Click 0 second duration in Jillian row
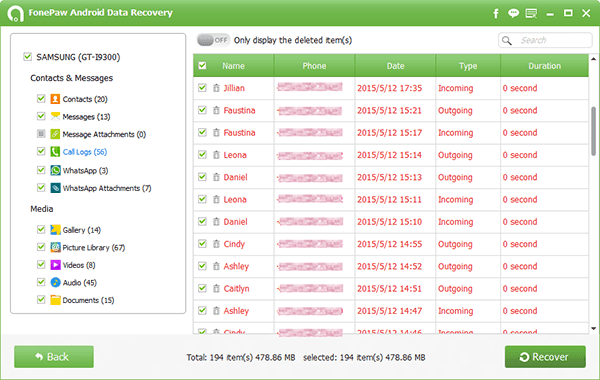Image resolution: width=600 pixels, height=380 pixels. tap(520, 88)
